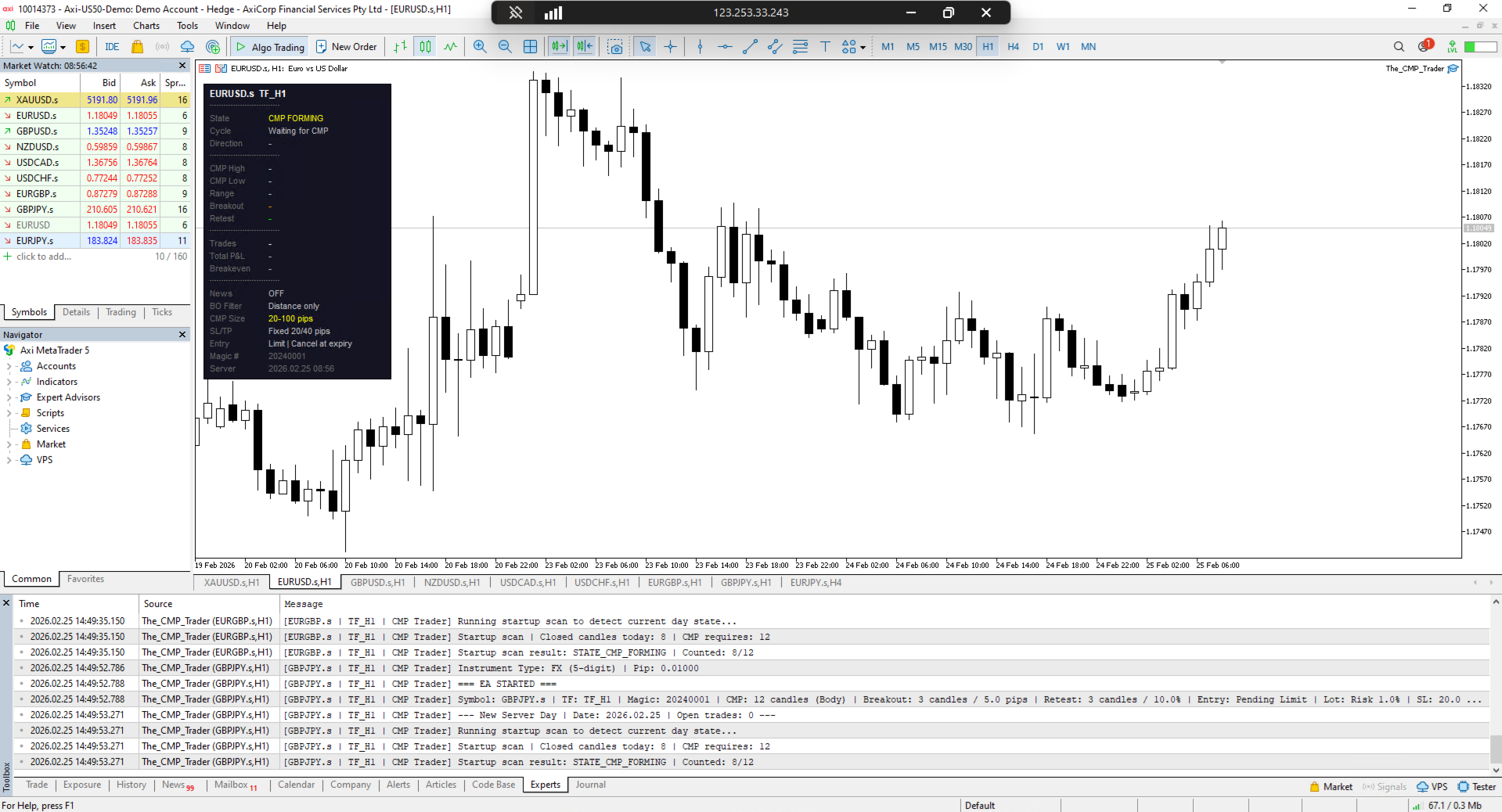Draw an equidistant channel
The height and width of the screenshot is (812, 1502).
(775, 47)
